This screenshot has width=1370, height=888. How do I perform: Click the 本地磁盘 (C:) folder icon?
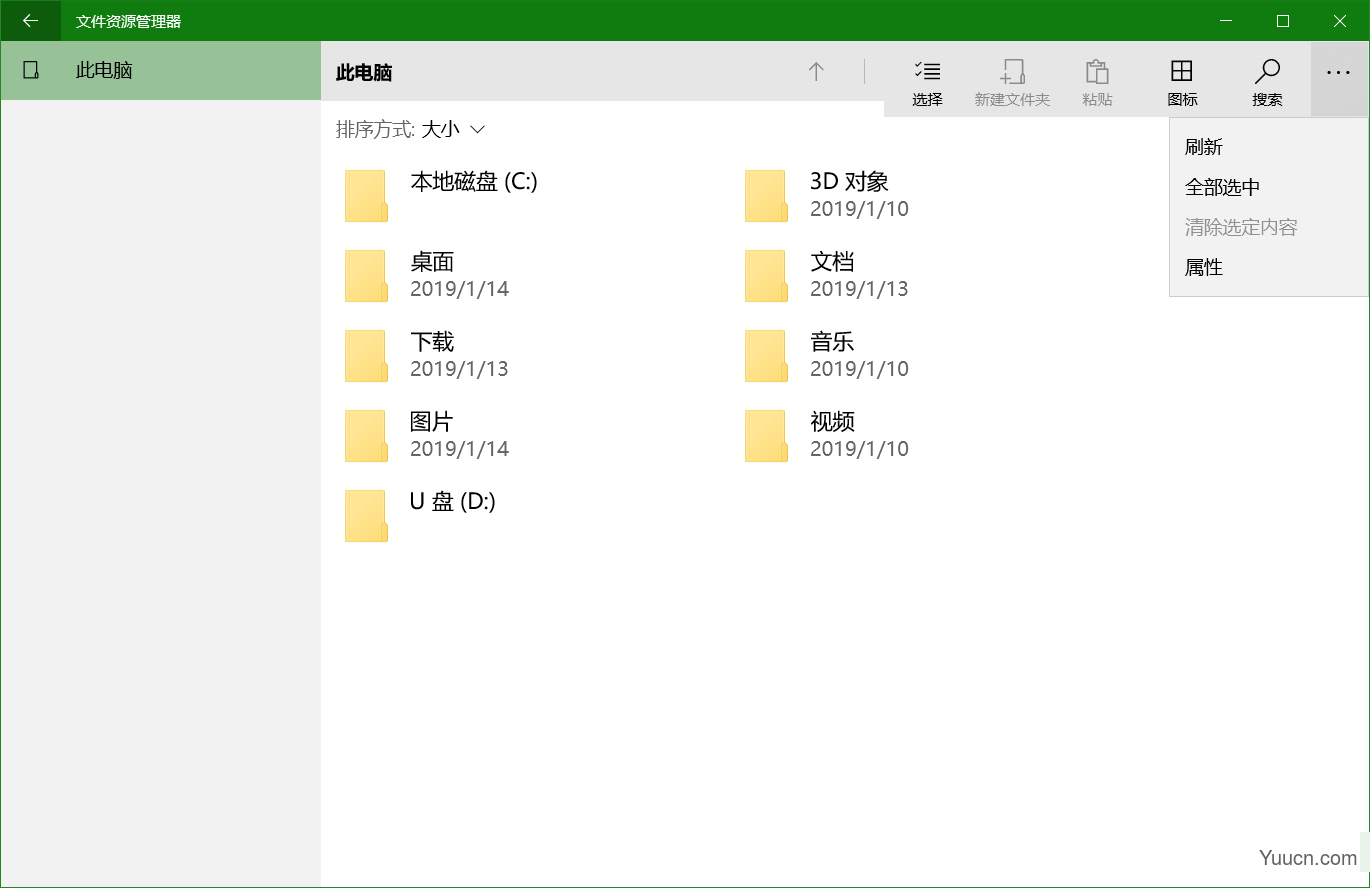366,196
